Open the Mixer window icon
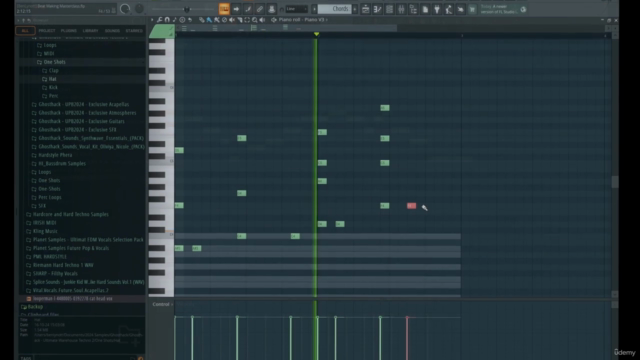 (x=401, y=9)
